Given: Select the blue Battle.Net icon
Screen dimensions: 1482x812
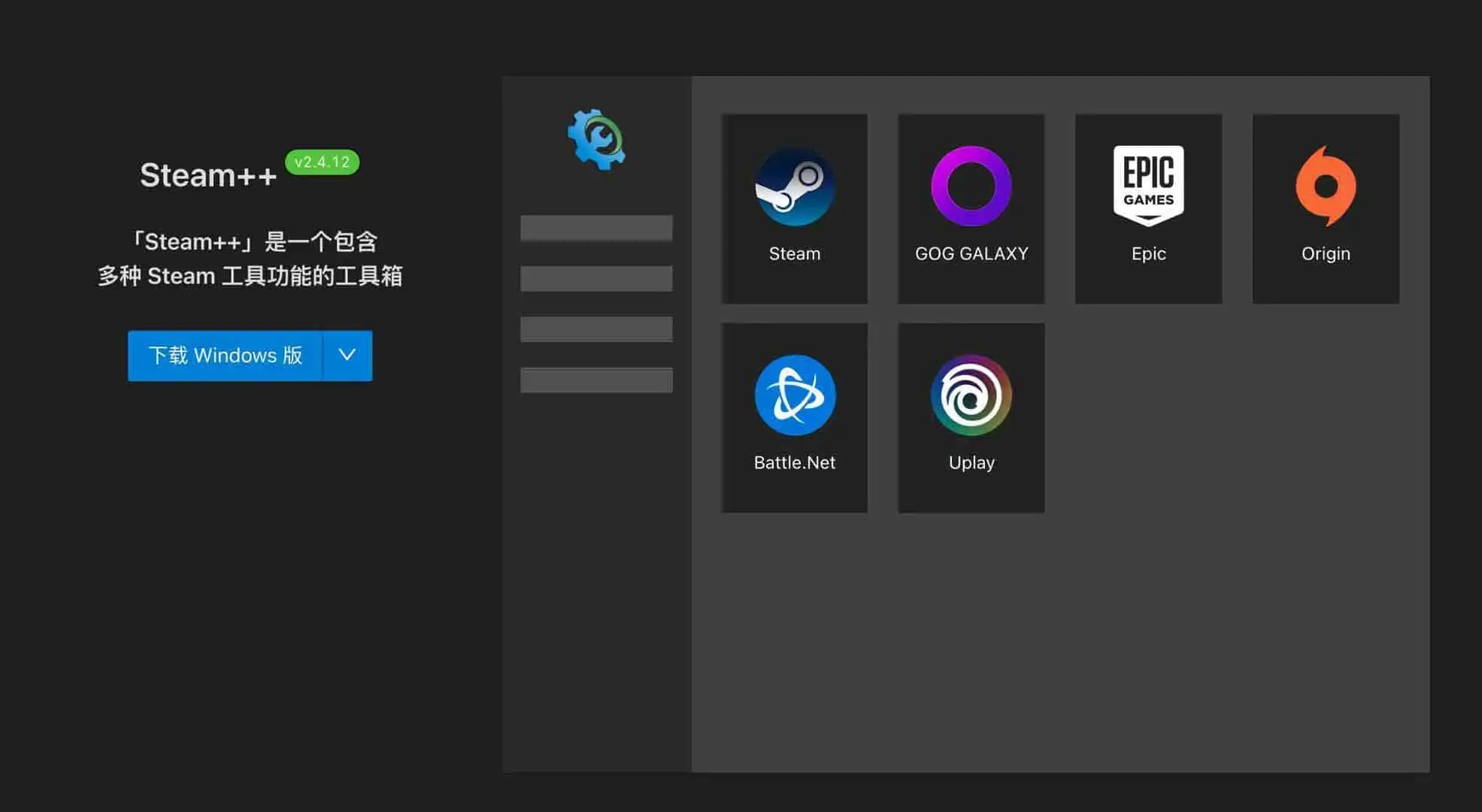Looking at the screenshot, I should click(795, 395).
